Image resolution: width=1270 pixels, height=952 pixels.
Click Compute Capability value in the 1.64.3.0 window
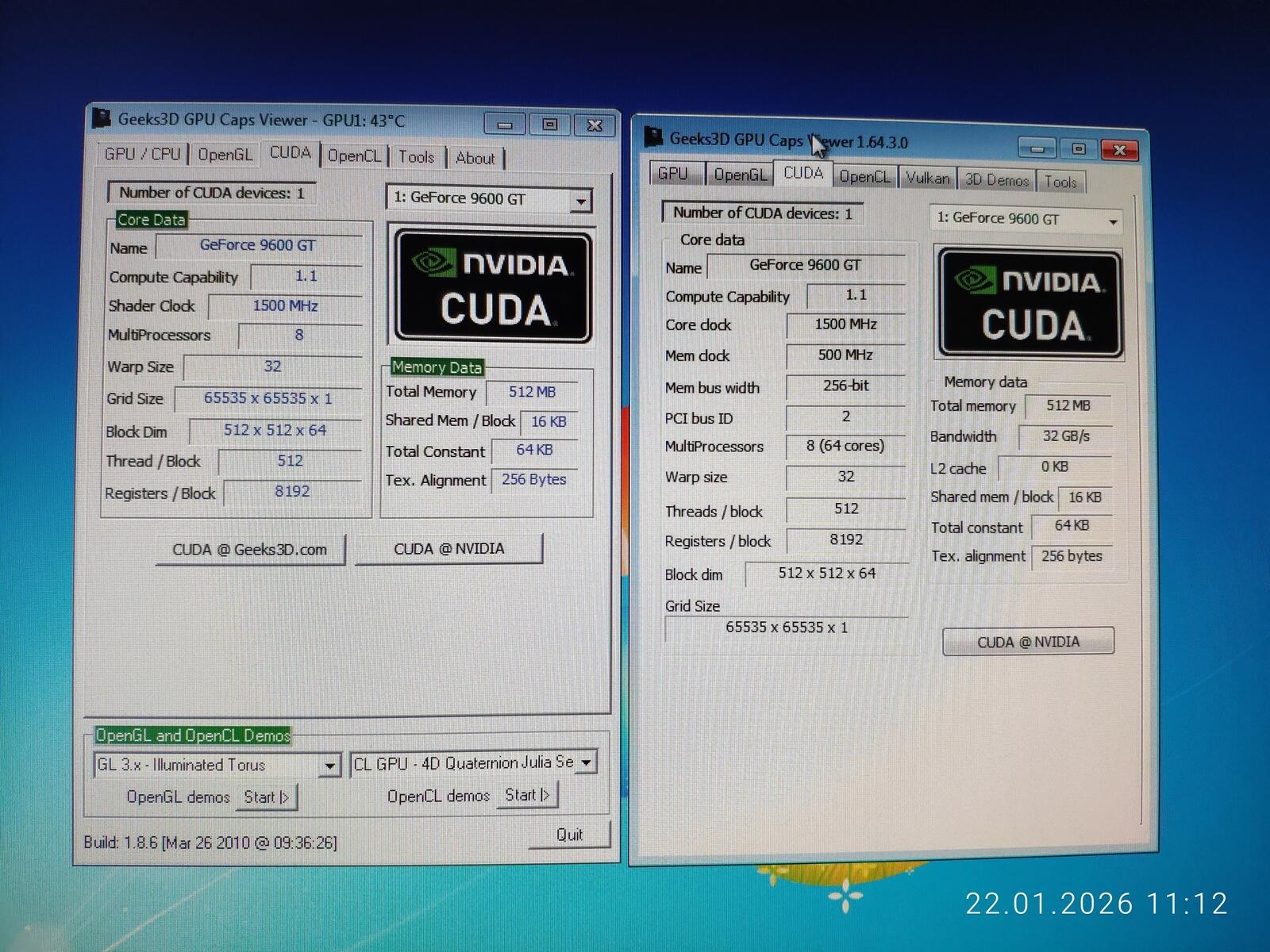[856, 295]
